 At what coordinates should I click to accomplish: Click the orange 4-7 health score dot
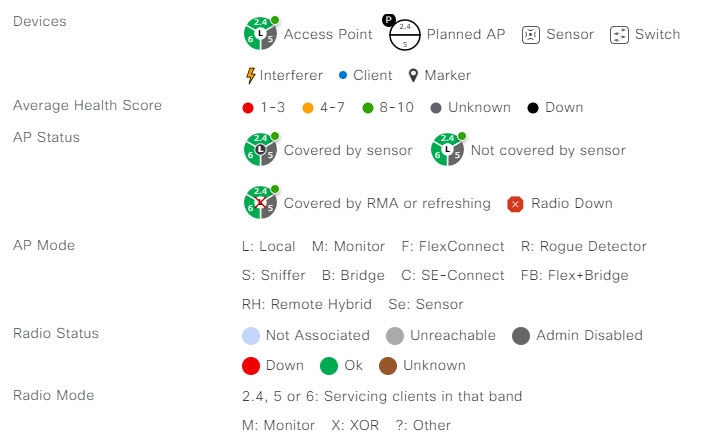tap(308, 108)
